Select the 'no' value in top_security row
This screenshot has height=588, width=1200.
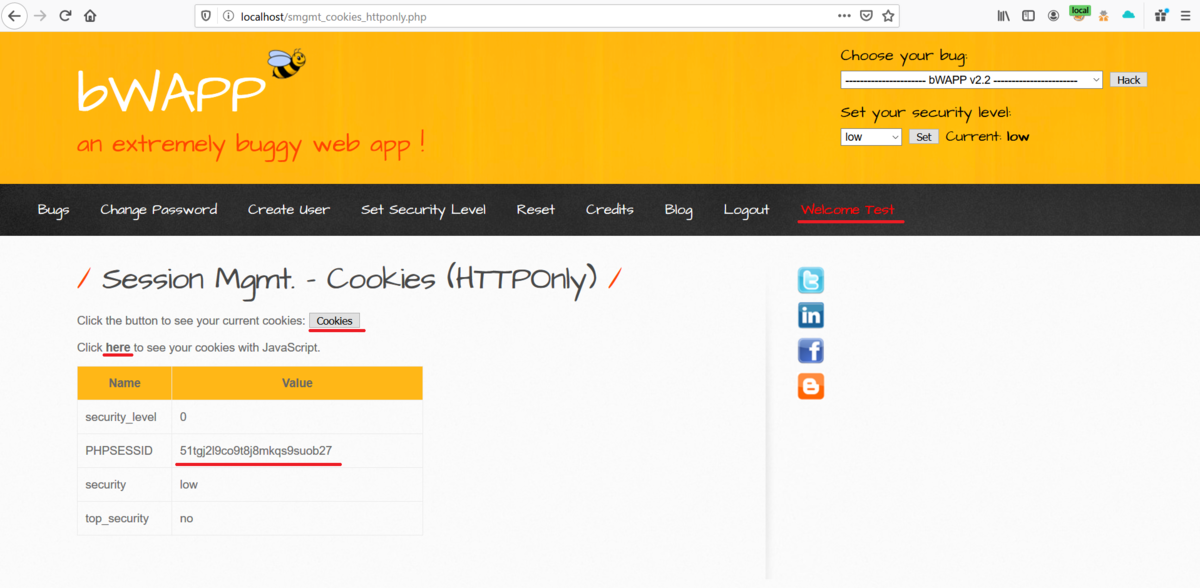187,519
